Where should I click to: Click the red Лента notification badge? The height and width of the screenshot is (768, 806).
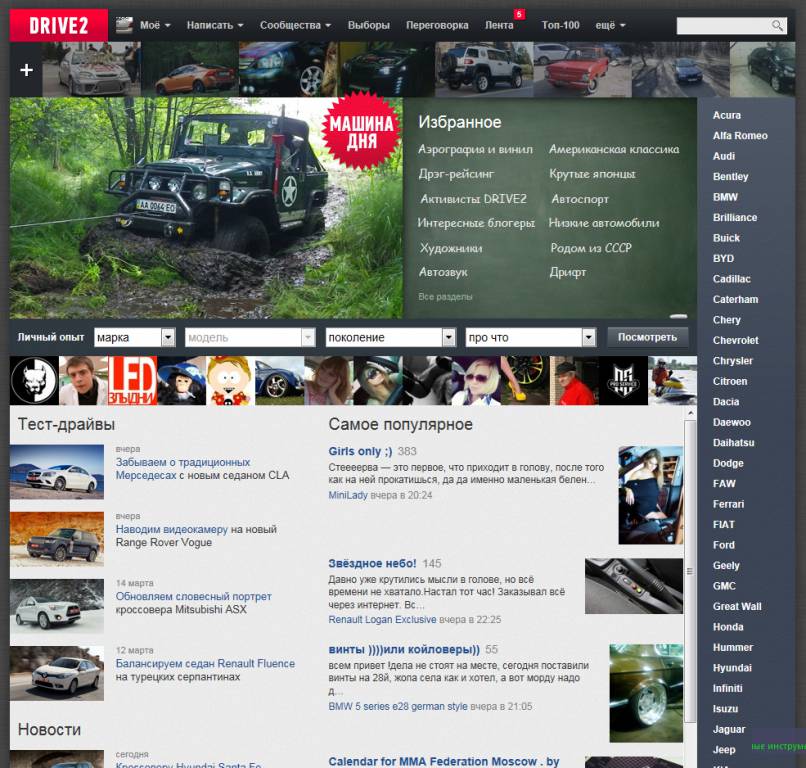point(519,14)
